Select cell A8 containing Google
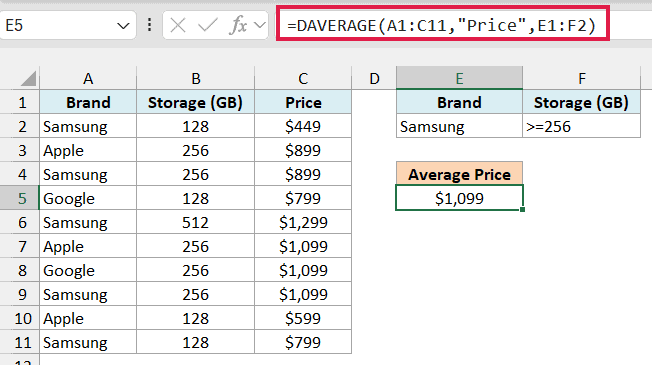 [x=88, y=271]
